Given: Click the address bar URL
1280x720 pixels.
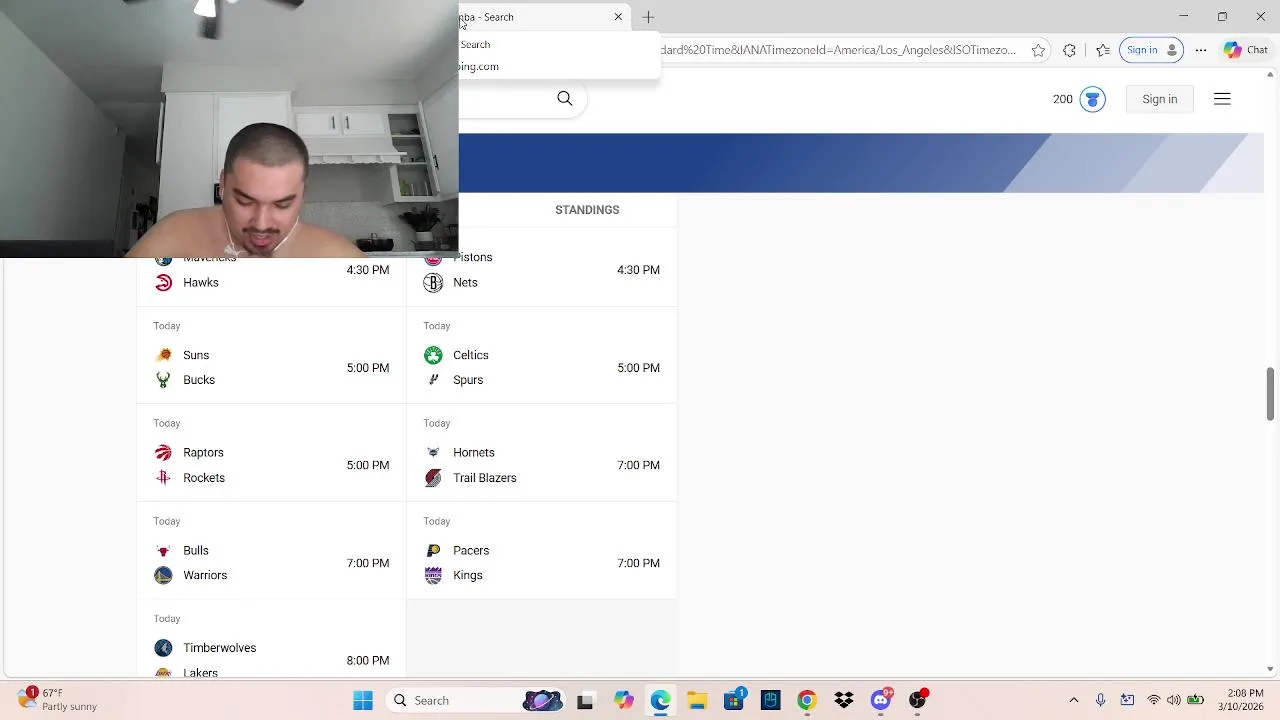Looking at the screenshot, I should pos(838,50).
